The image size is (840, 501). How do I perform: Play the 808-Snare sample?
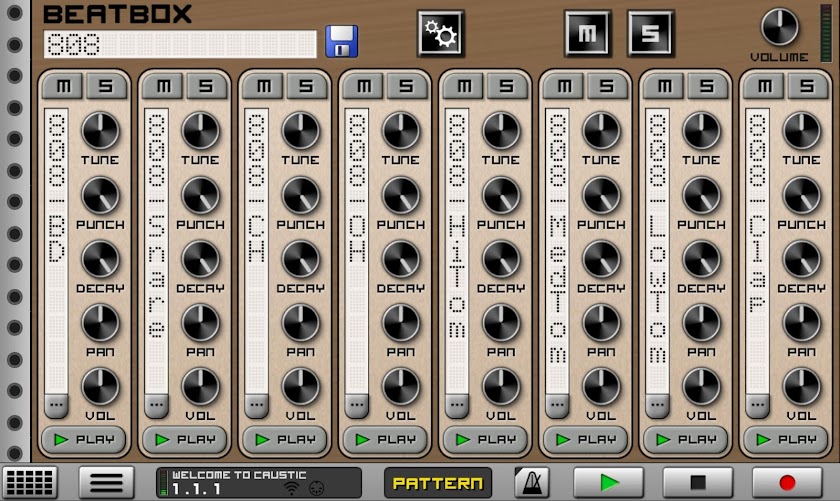coord(184,440)
